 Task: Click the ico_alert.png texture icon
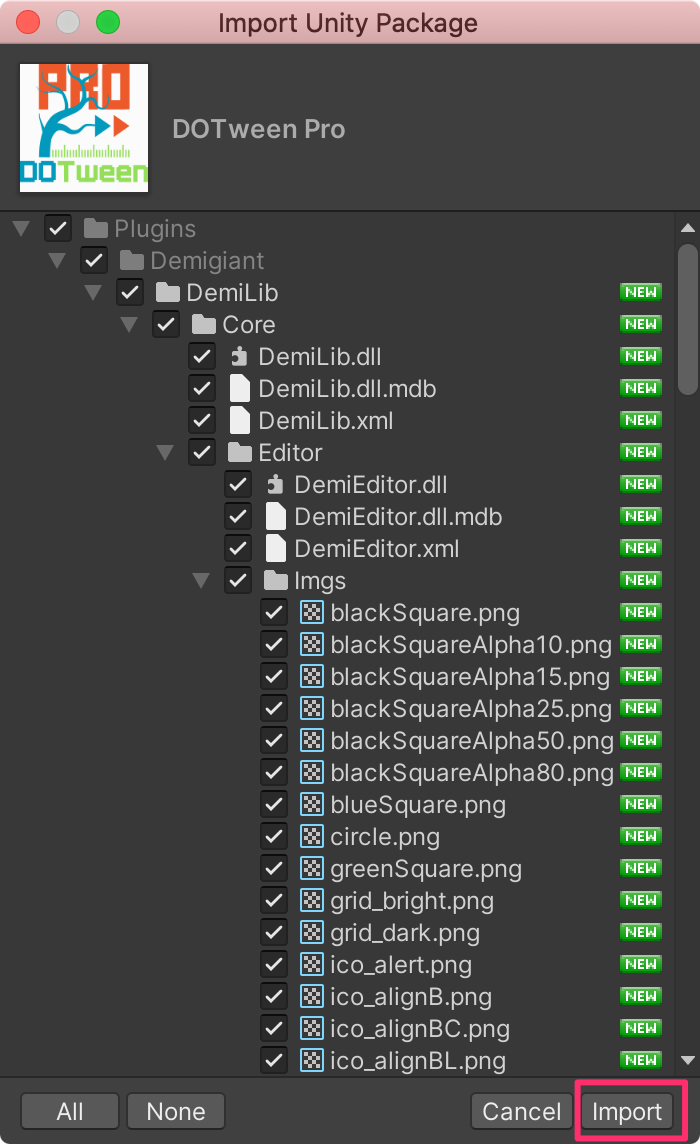tap(312, 965)
